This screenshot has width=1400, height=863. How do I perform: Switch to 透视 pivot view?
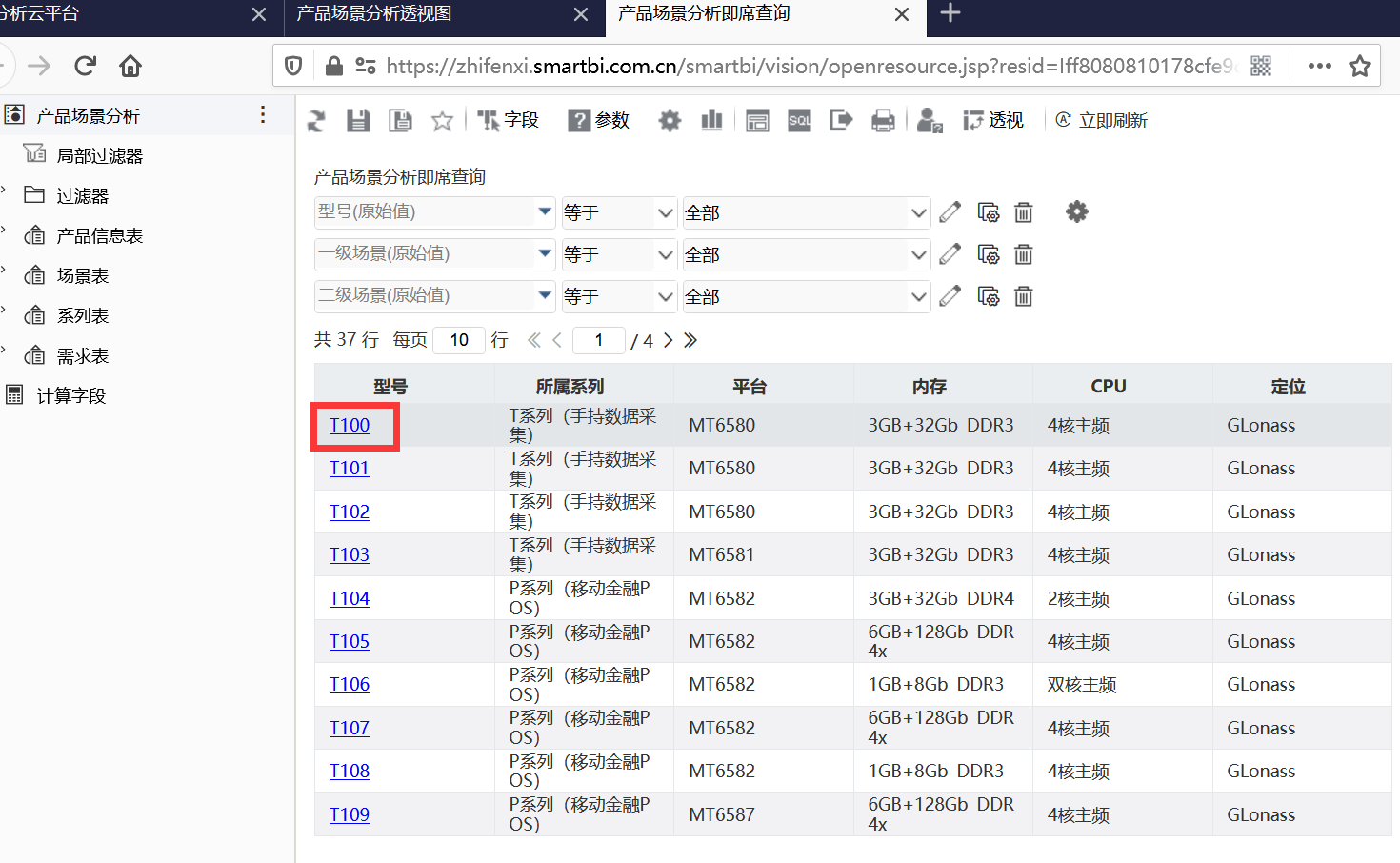(993, 120)
